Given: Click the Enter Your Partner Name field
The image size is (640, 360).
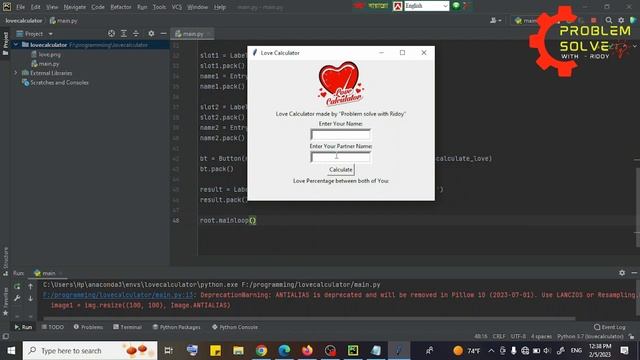Looking at the screenshot, I should coord(340,157).
